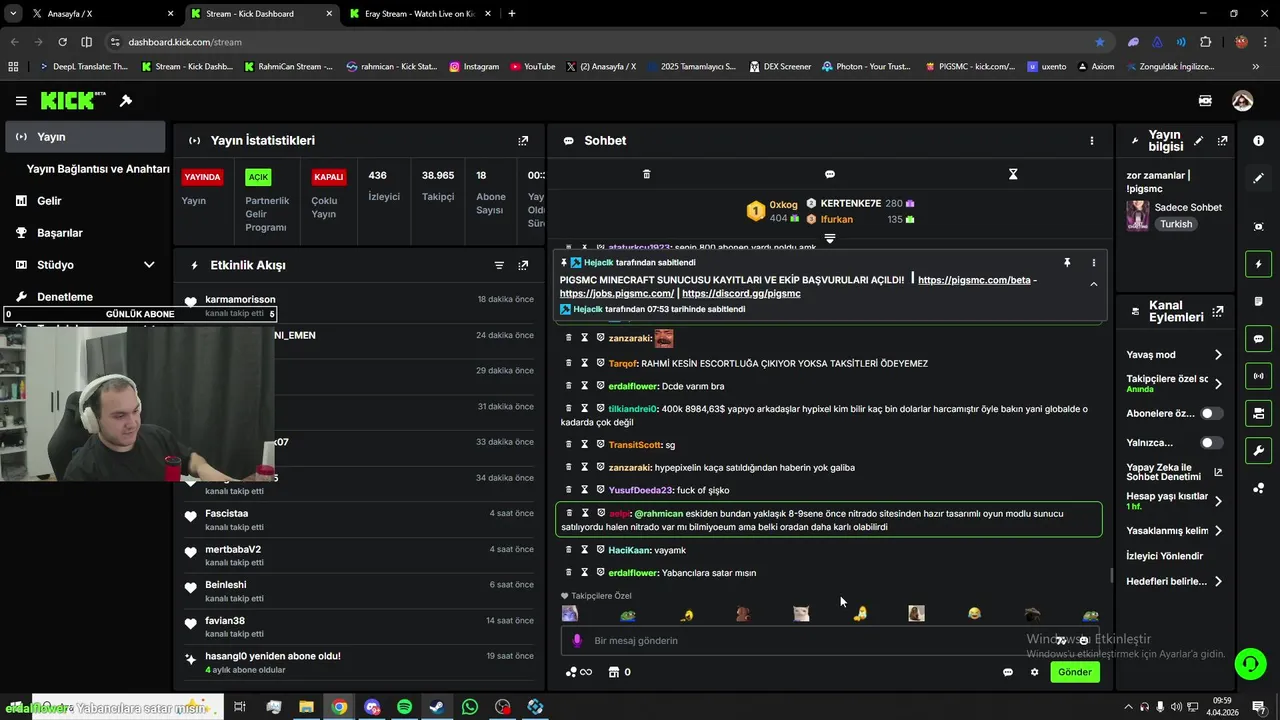Toggle the broadcast signal widget in right sidebar
Screen dimensions: 1280x720
pyautogui.click(x=1258, y=376)
